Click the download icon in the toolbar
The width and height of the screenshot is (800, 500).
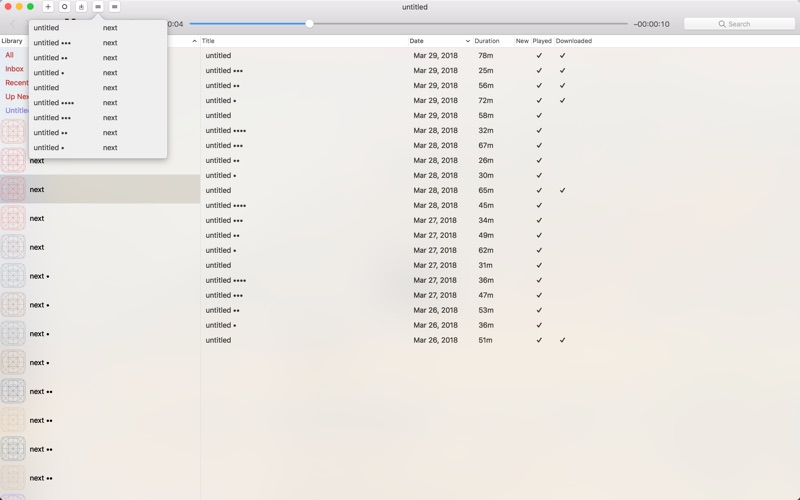click(x=81, y=7)
